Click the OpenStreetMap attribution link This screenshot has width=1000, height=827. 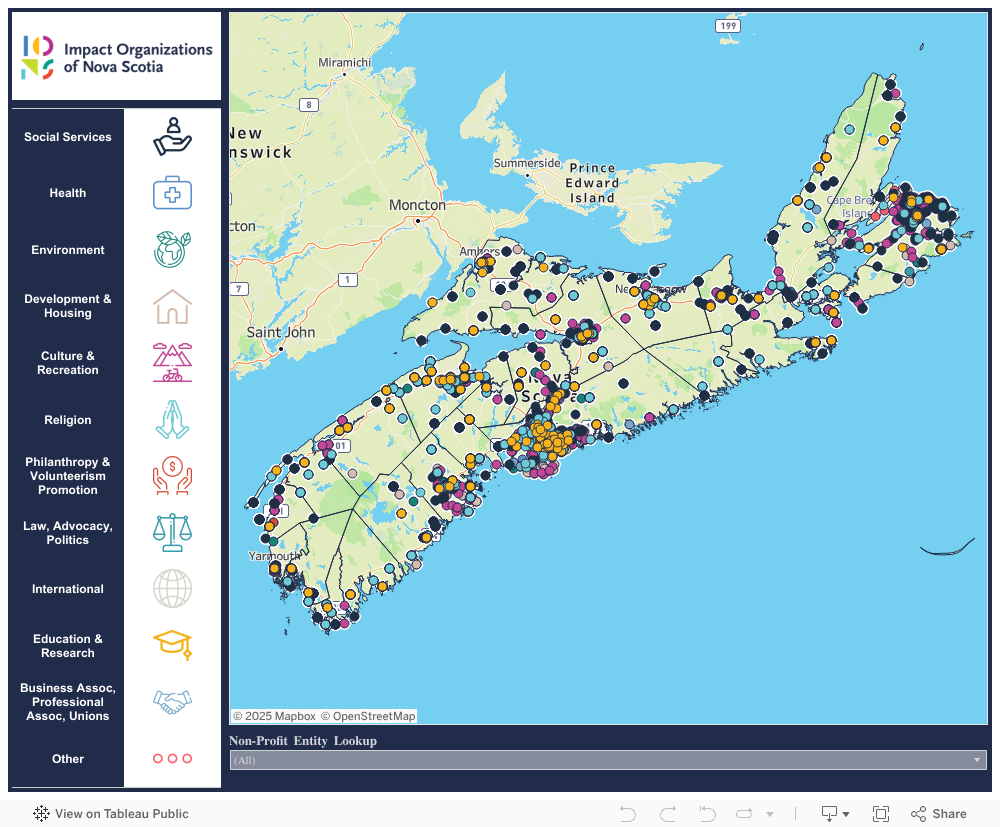tap(374, 716)
